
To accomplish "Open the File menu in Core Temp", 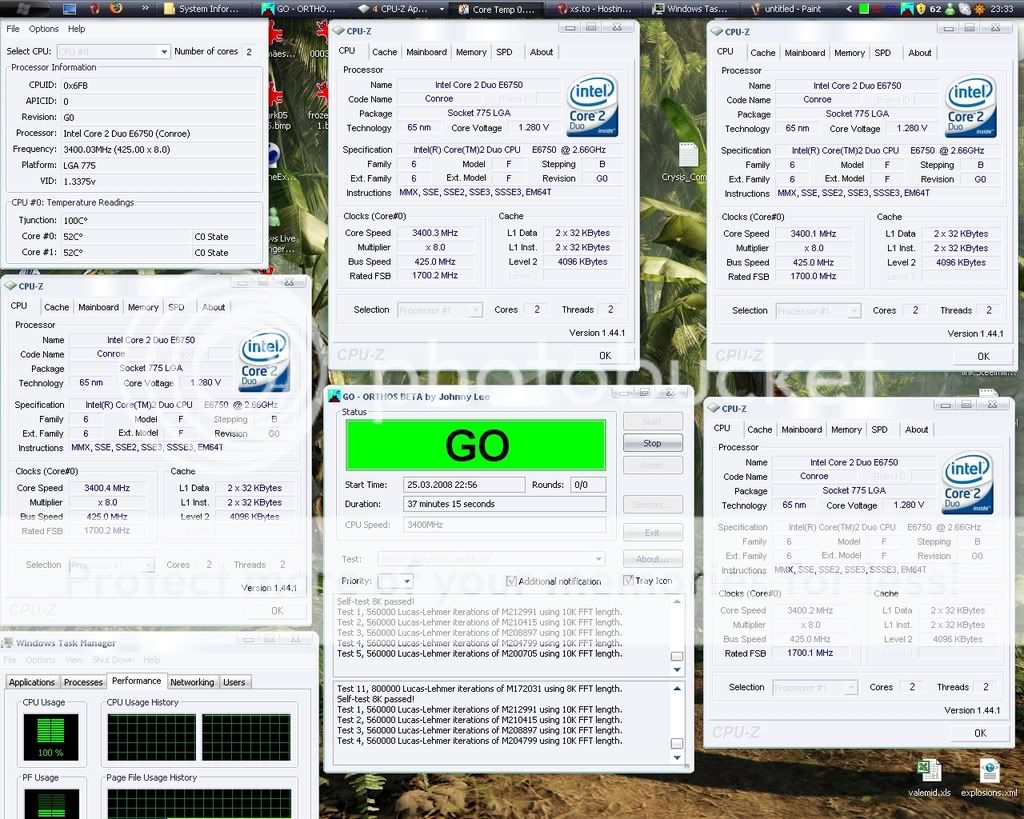I will 12,29.
